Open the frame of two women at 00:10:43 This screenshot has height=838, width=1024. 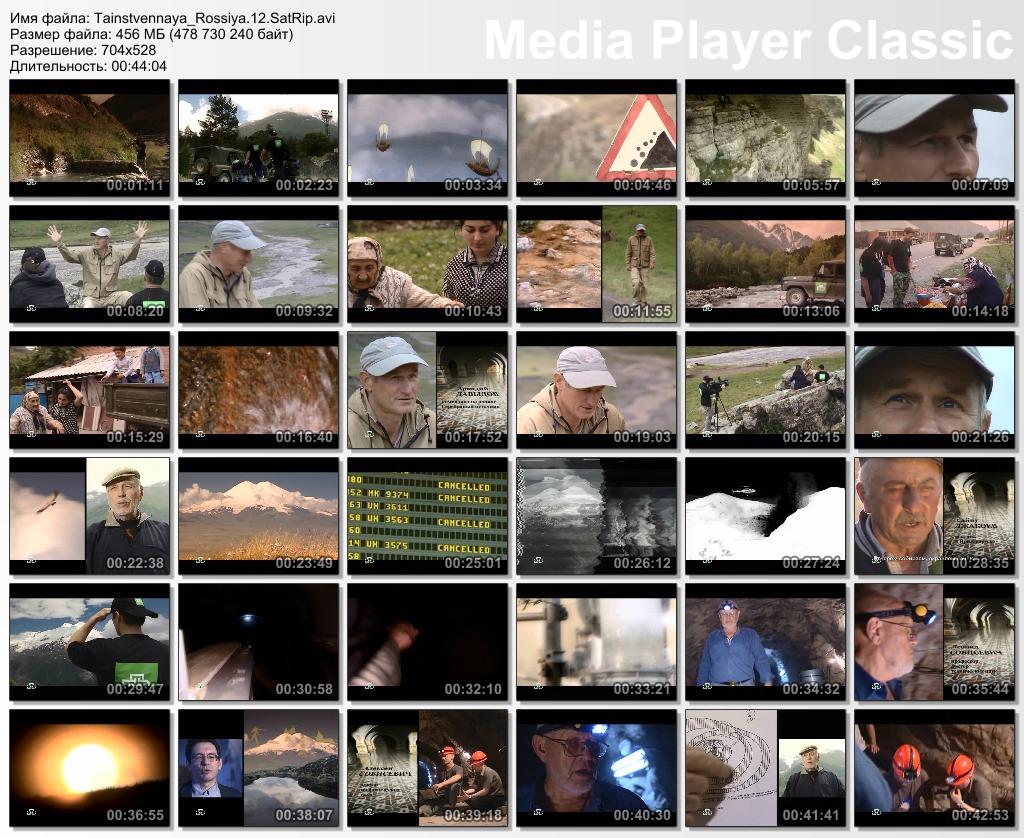[427, 264]
